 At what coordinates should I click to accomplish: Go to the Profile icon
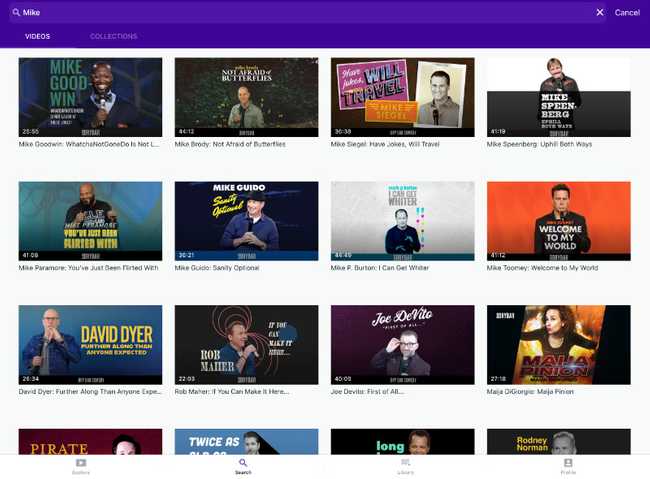click(x=568, y=463)
